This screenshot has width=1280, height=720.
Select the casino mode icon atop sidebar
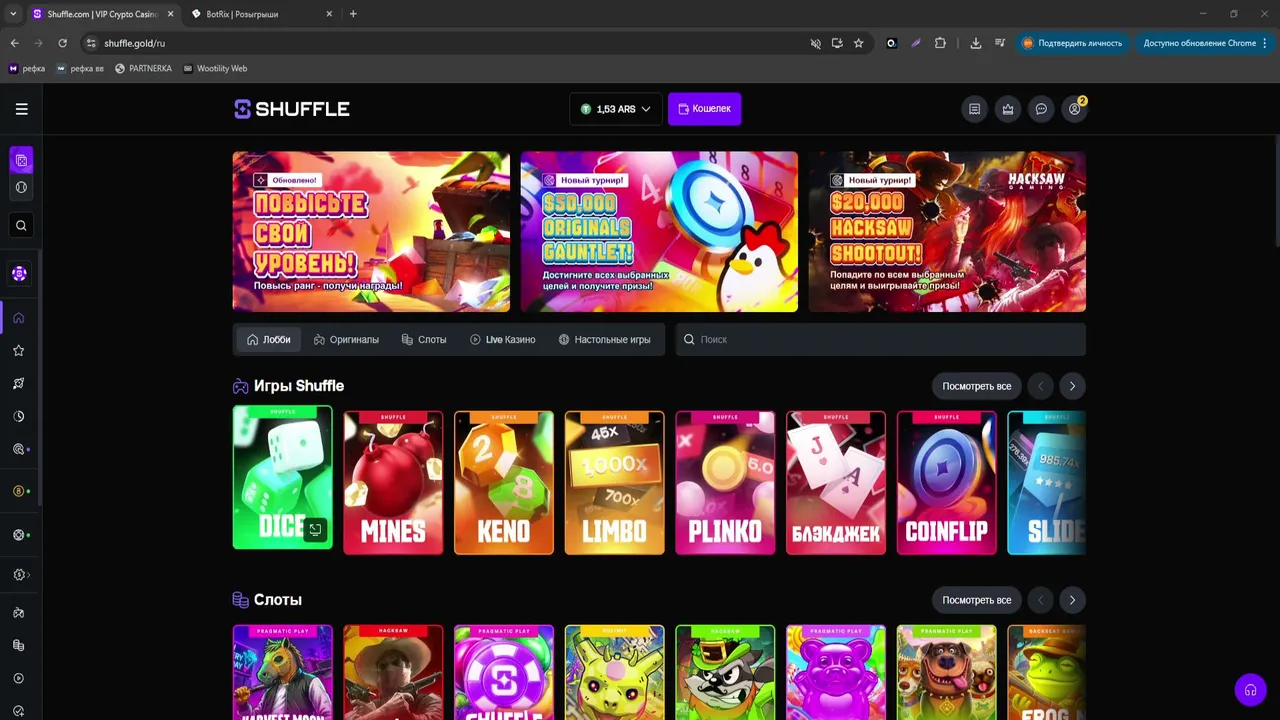point(21,160)
